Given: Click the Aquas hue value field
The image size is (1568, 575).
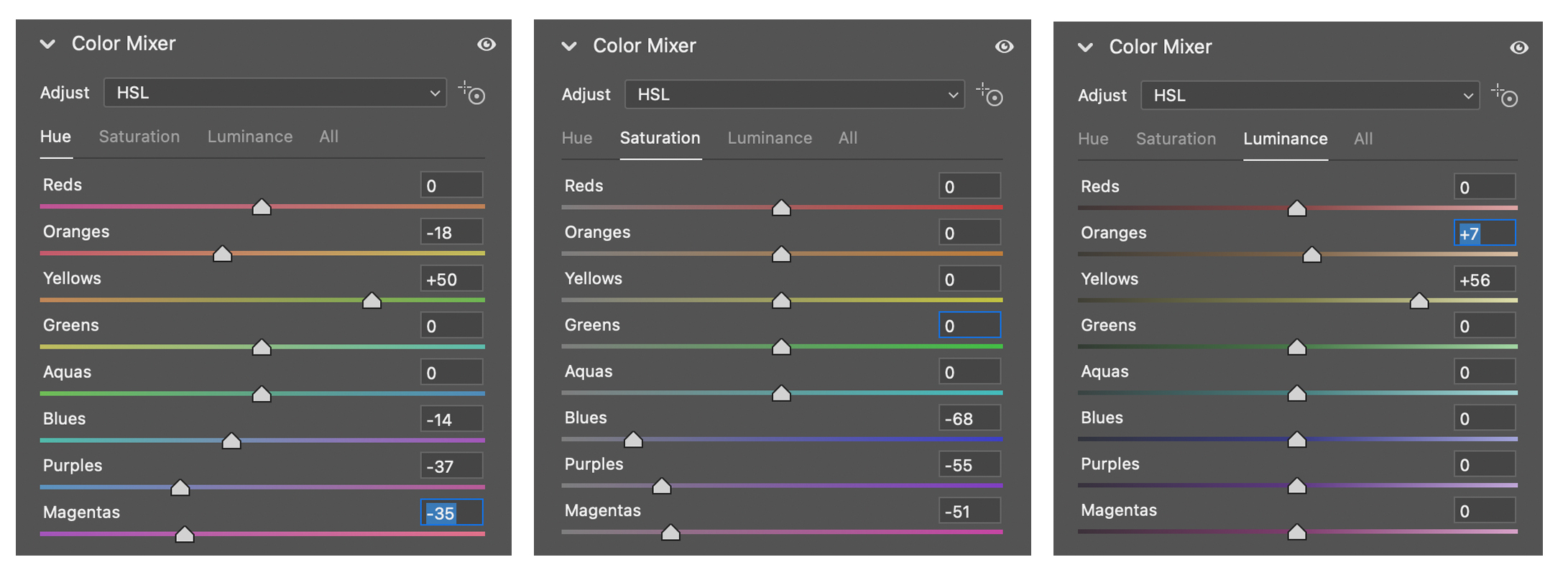Looking at the screenshot, I should [x=451, y=372].
